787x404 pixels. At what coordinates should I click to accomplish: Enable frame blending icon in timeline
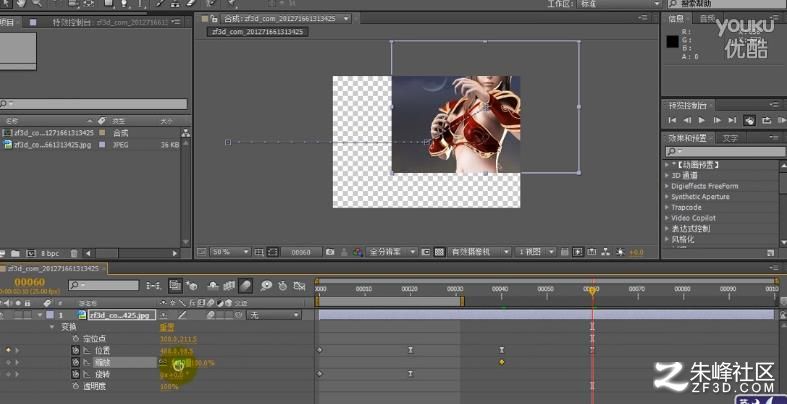[x=229, y=286]
